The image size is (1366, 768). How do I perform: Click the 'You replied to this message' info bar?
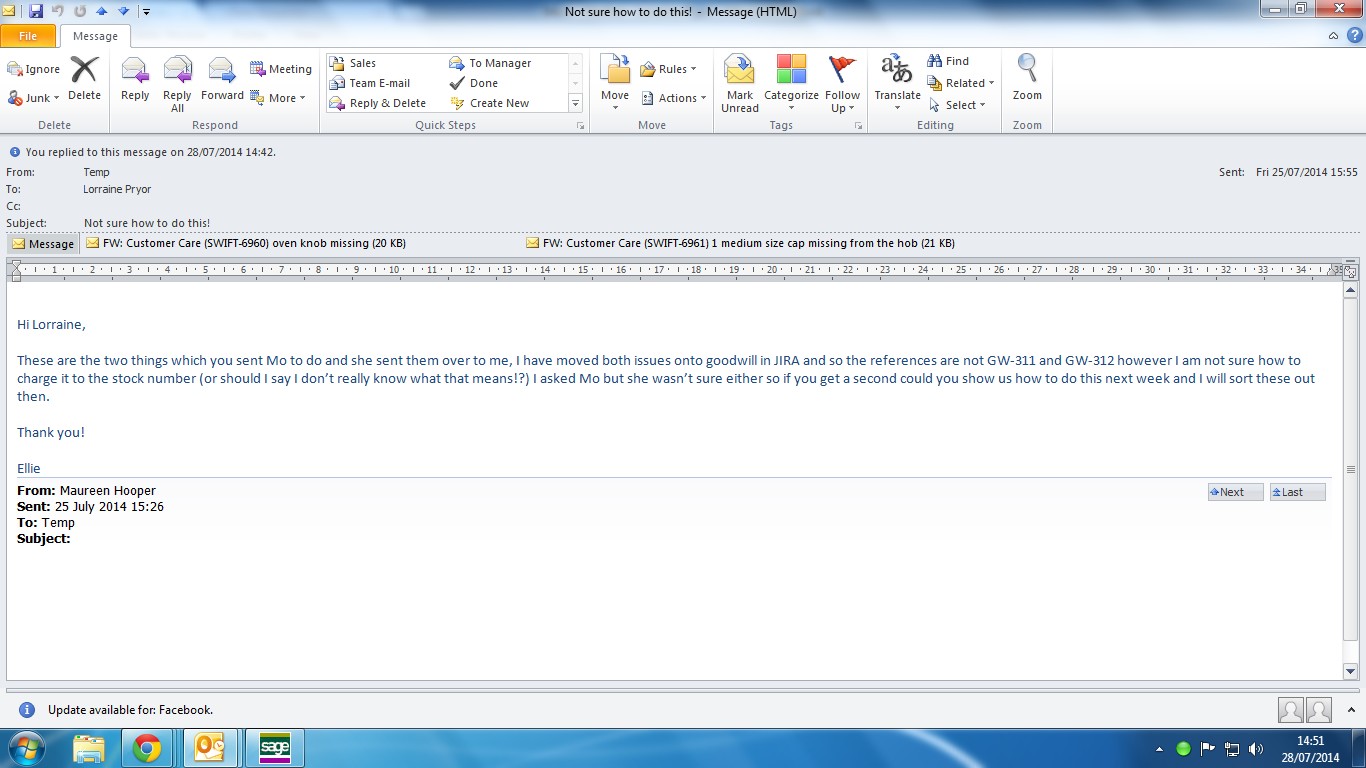[150, 152]
